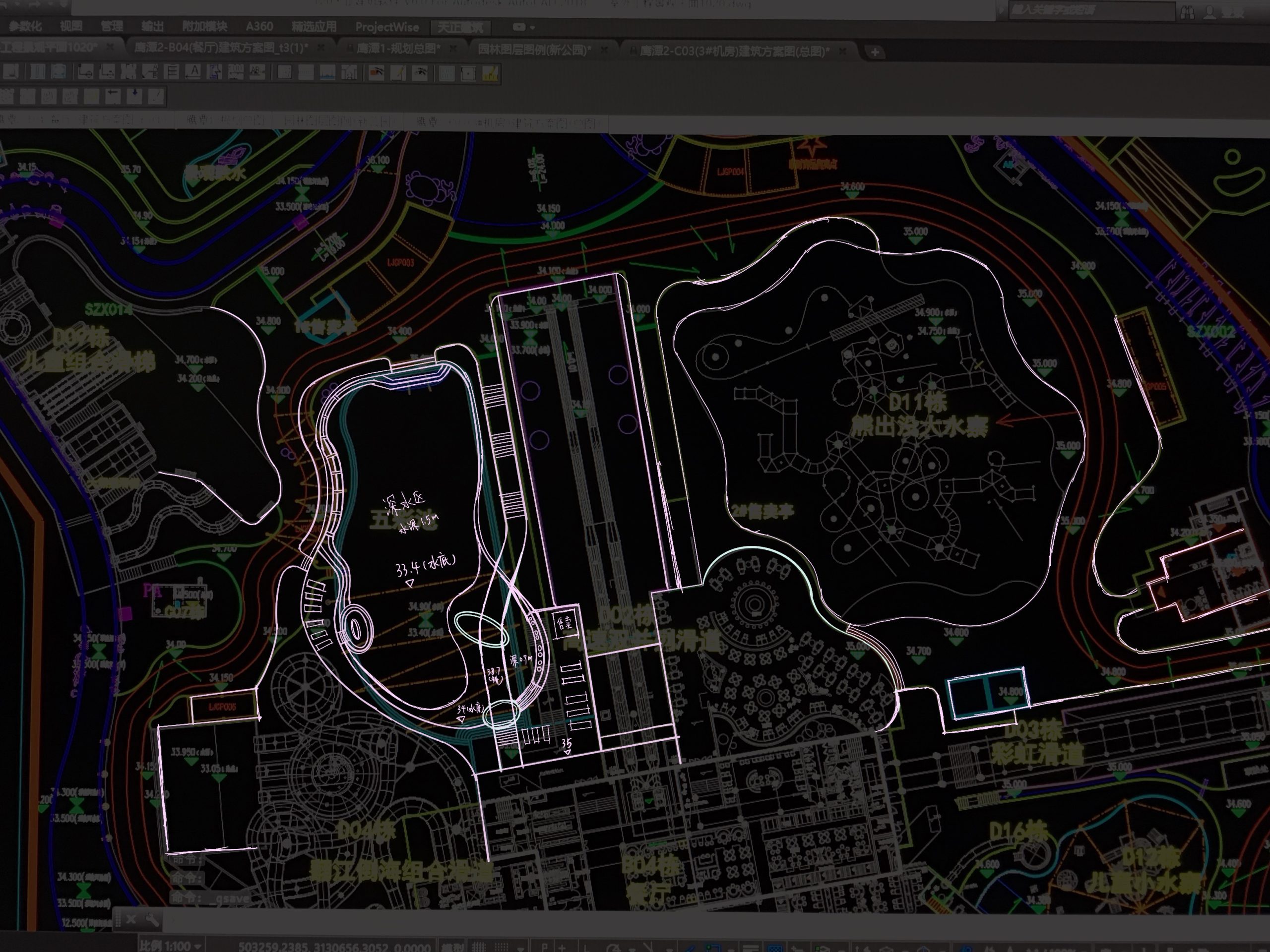Click the handwritten 深水区 annotation

405,503
